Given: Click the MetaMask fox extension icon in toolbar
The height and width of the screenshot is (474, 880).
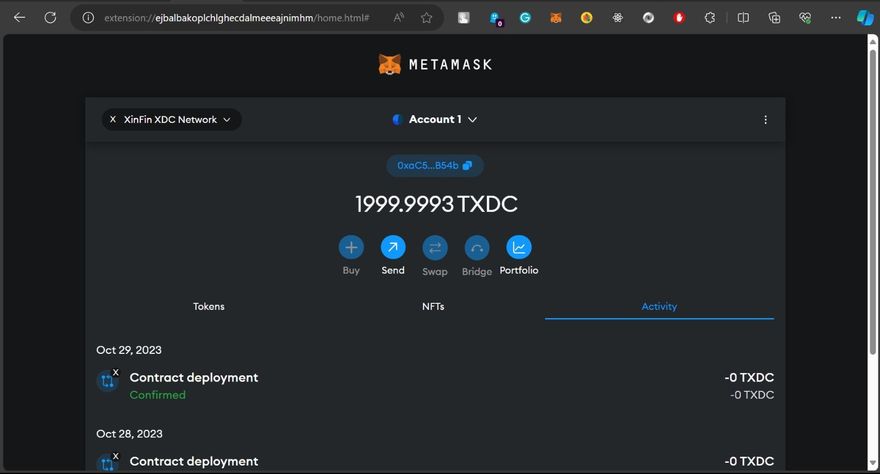Looking at the screenshot, I should [x=557, y=18].
